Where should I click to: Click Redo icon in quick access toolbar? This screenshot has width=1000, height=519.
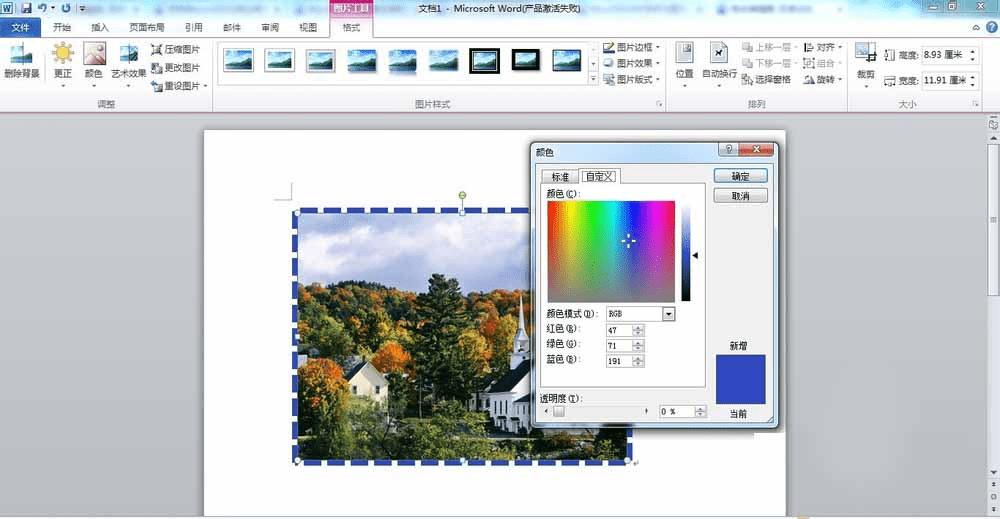66,8
